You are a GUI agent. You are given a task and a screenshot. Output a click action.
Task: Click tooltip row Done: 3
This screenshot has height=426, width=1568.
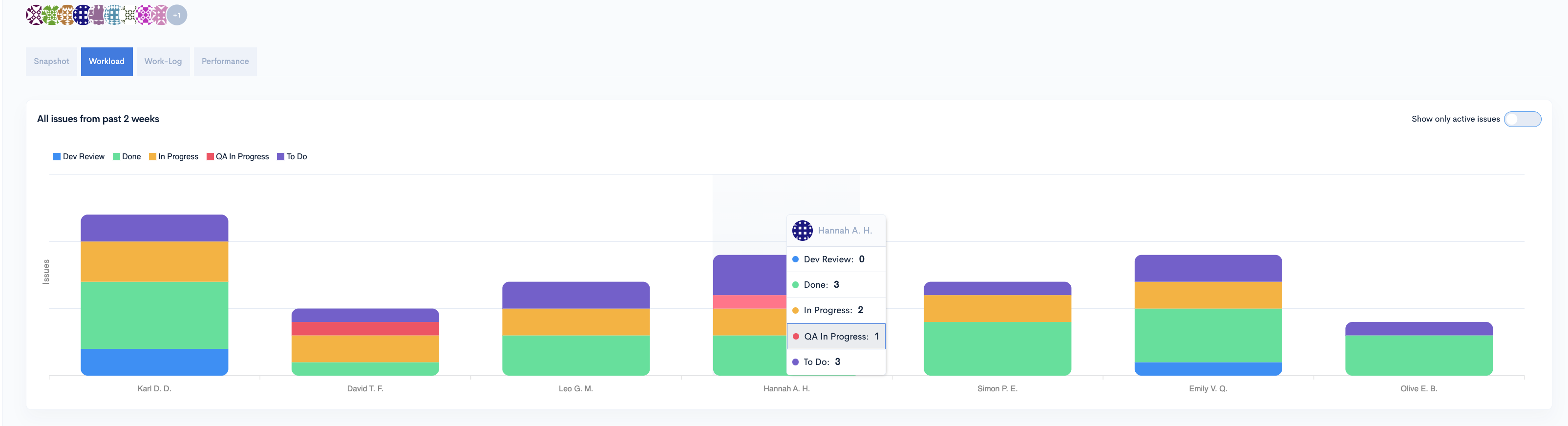tap(836, 285)
